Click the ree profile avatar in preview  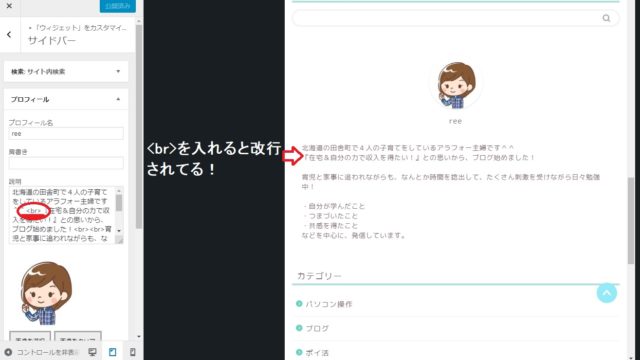456,85
